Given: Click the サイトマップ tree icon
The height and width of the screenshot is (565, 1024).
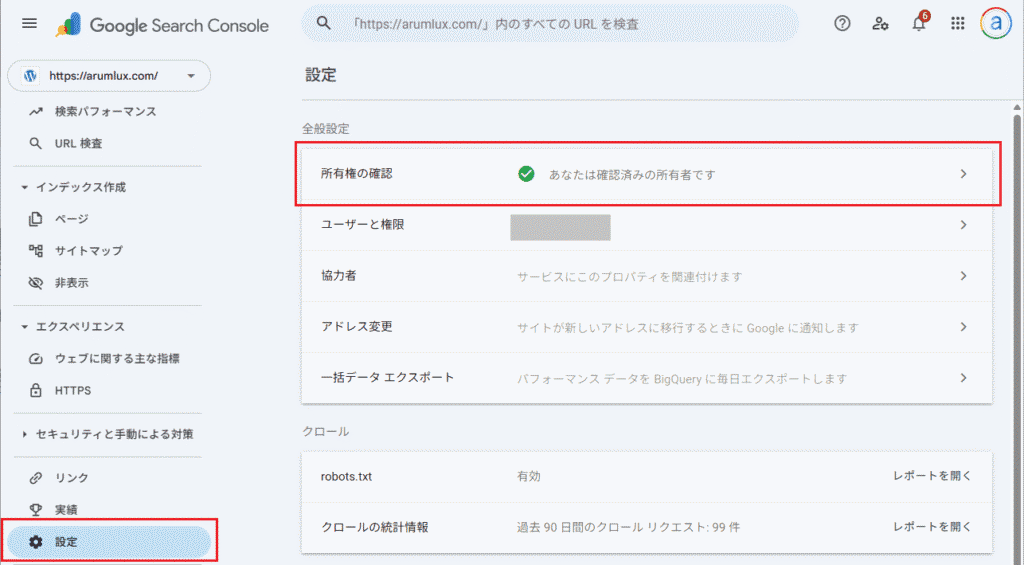Looking at the screenshot, I should 36,250.
